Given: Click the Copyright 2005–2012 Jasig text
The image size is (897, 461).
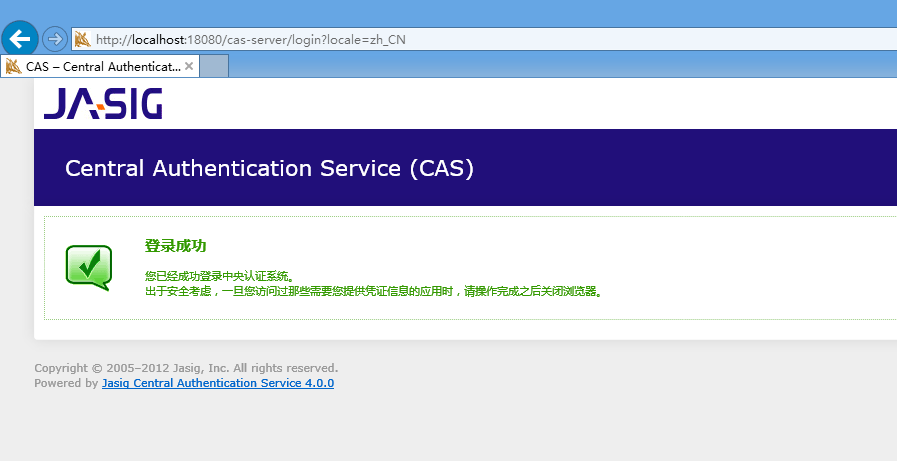Looking at the screenshot, I should (x=186, y=368).
